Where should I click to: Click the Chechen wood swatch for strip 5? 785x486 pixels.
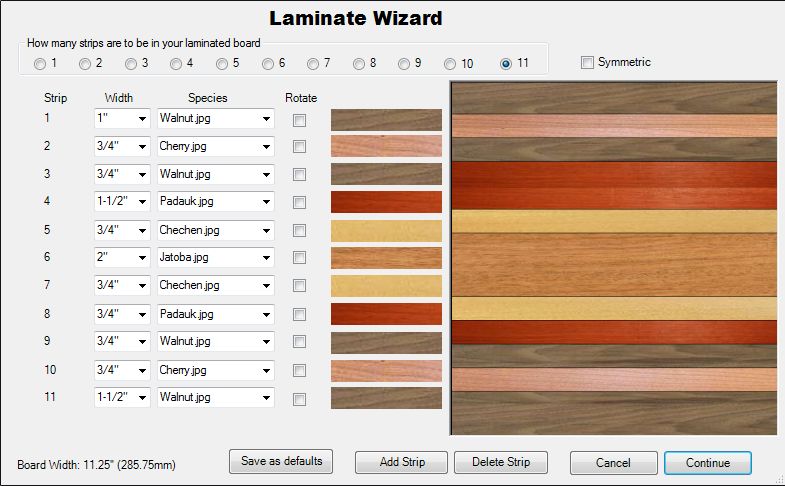tap(386, 230)
